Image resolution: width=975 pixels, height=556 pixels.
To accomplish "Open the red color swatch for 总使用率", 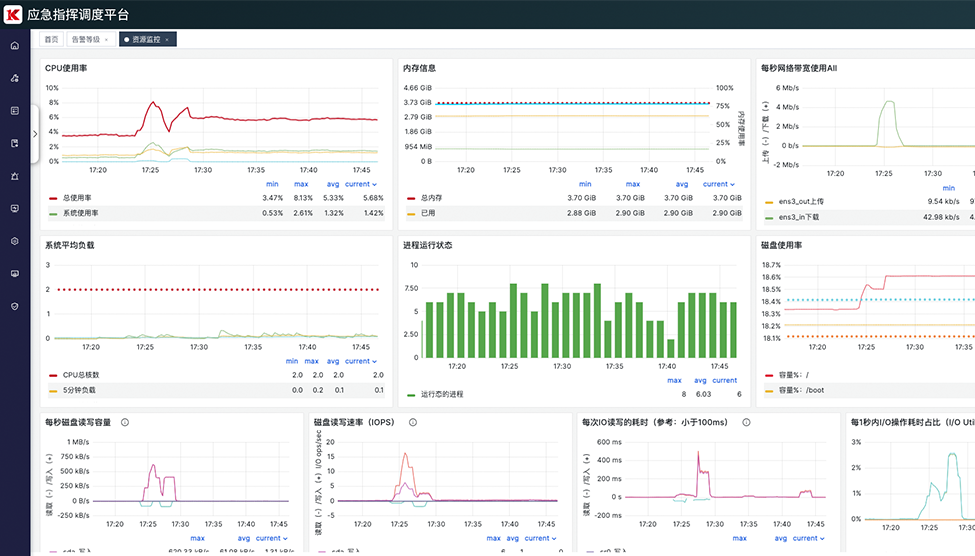I will click(53, 198).
